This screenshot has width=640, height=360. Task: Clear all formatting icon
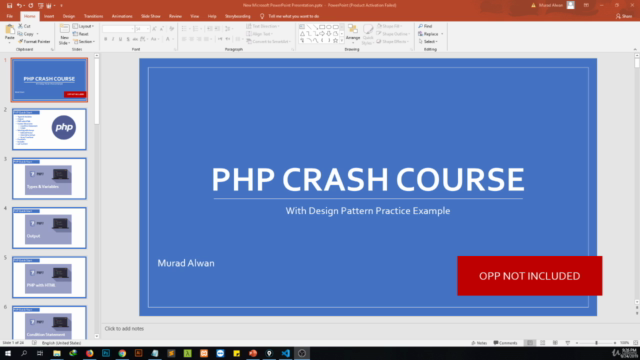172,29
